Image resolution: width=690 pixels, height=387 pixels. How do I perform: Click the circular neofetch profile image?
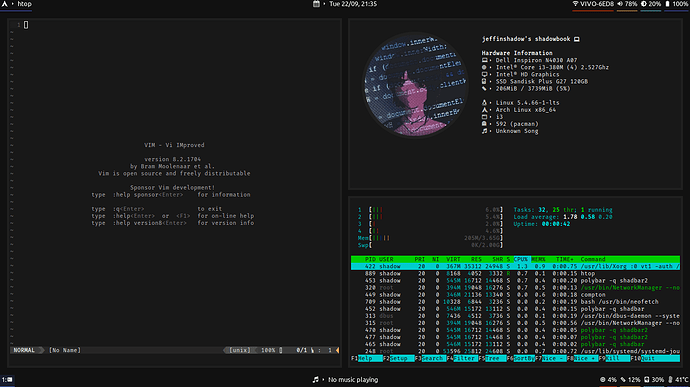(x=415, y=84)
